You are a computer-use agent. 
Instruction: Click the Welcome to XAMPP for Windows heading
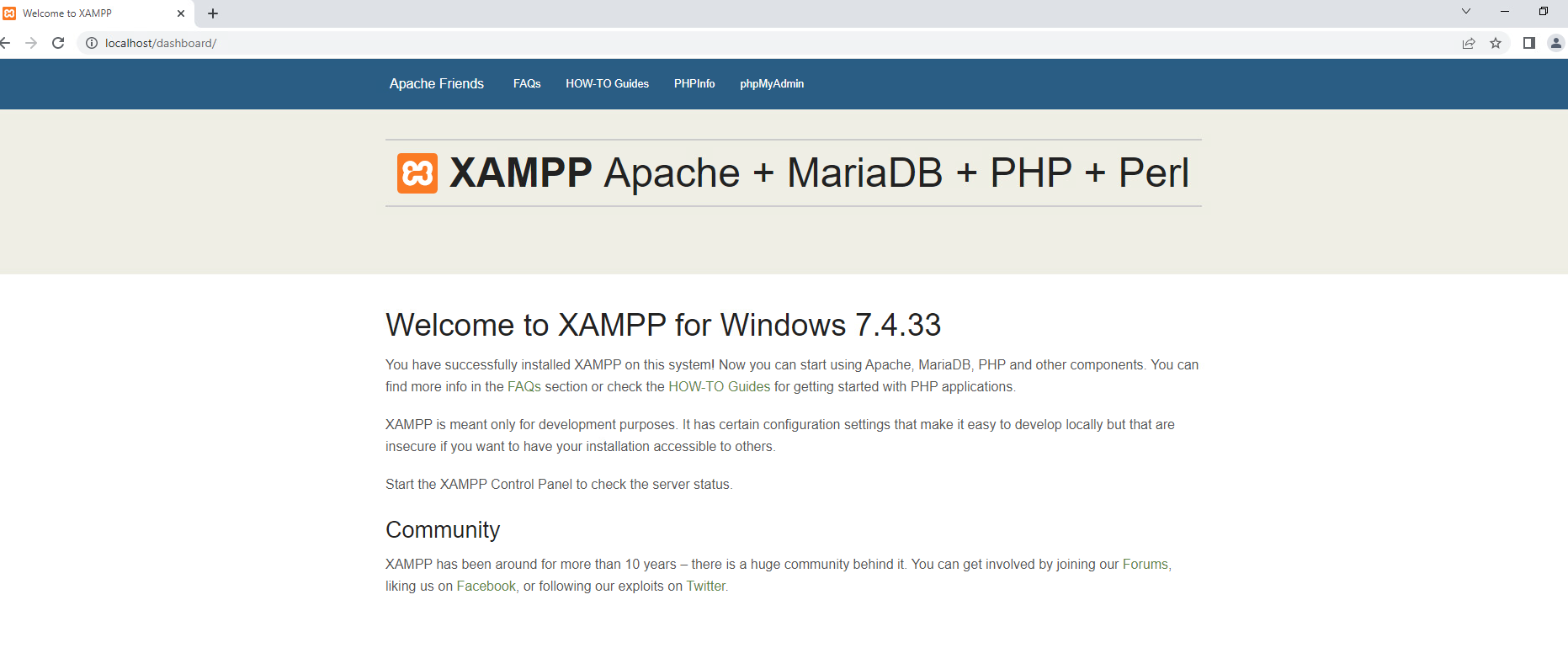pyautogui.click(x=663, y=325)
